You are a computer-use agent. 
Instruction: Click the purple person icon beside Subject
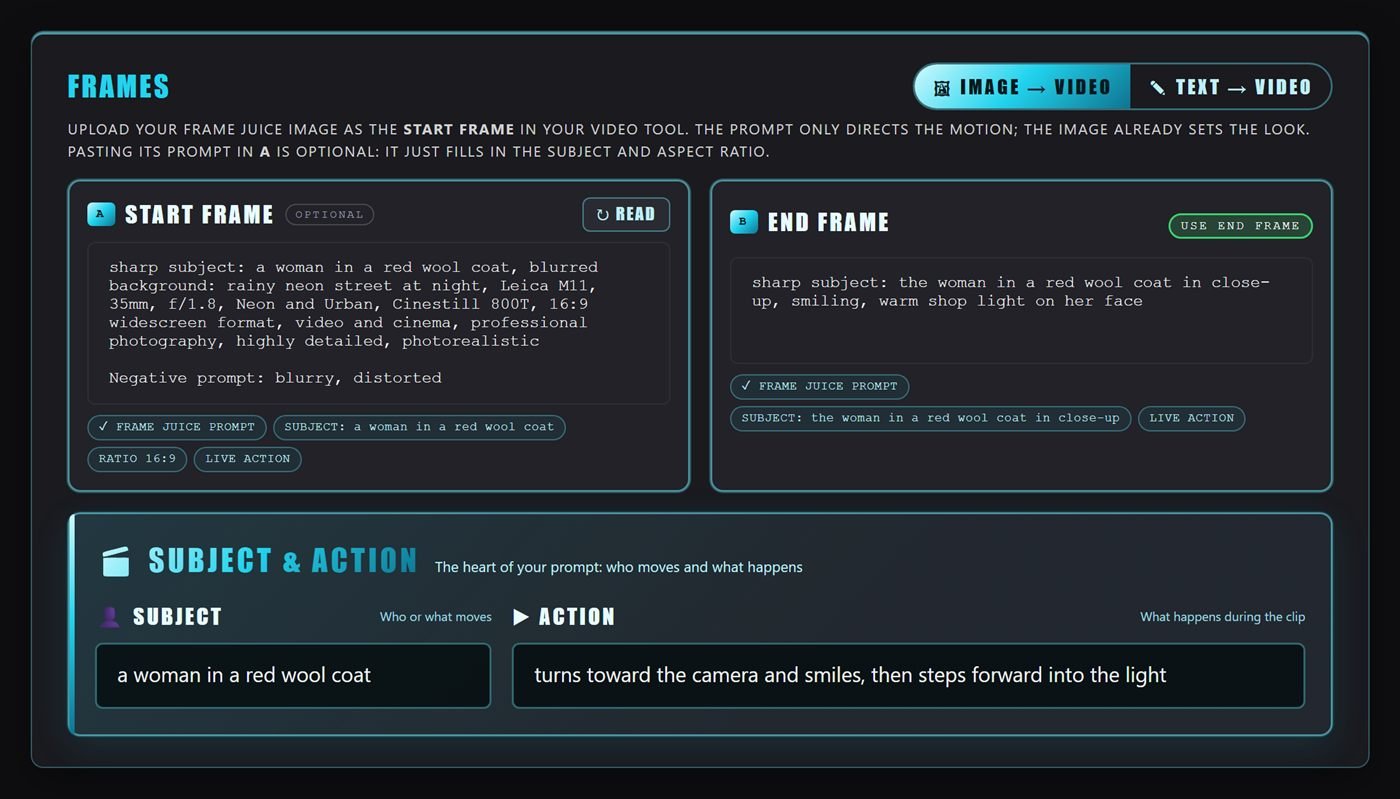coord(110,617)
